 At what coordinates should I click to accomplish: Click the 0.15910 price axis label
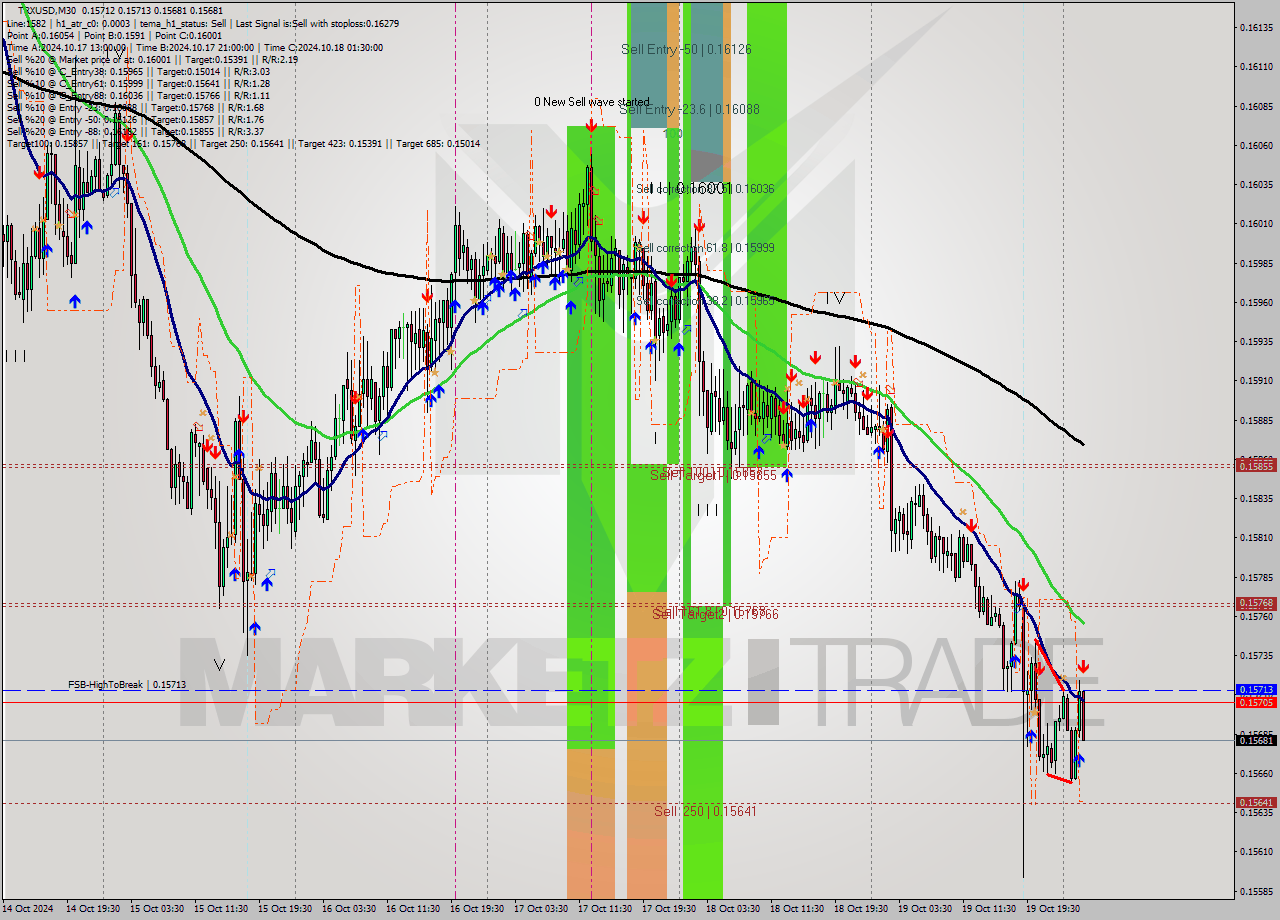coord(1256,381)
